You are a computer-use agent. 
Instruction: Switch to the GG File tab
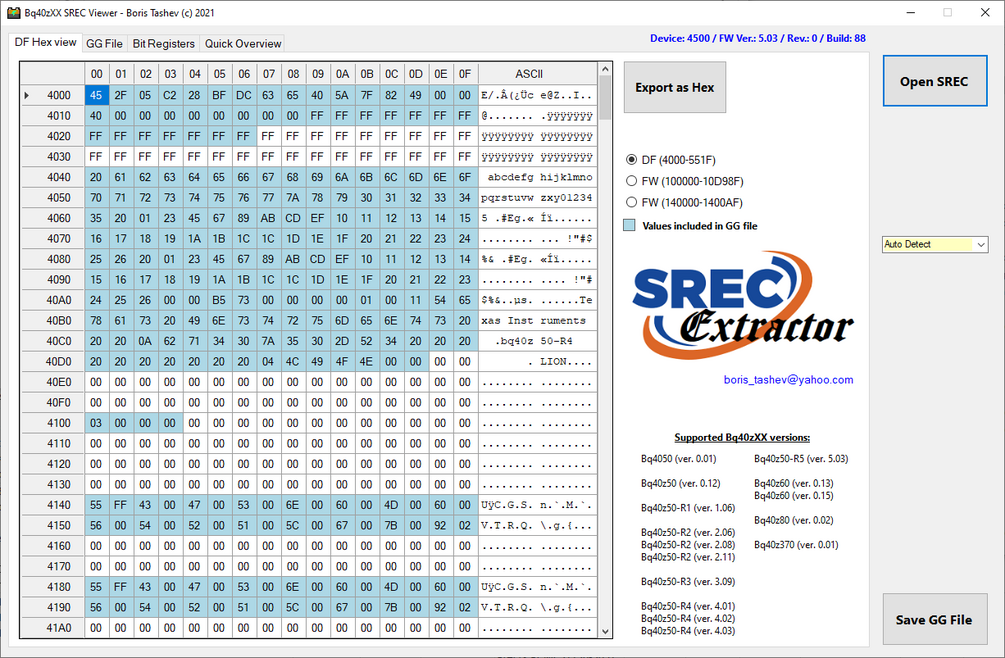point(104,43)
